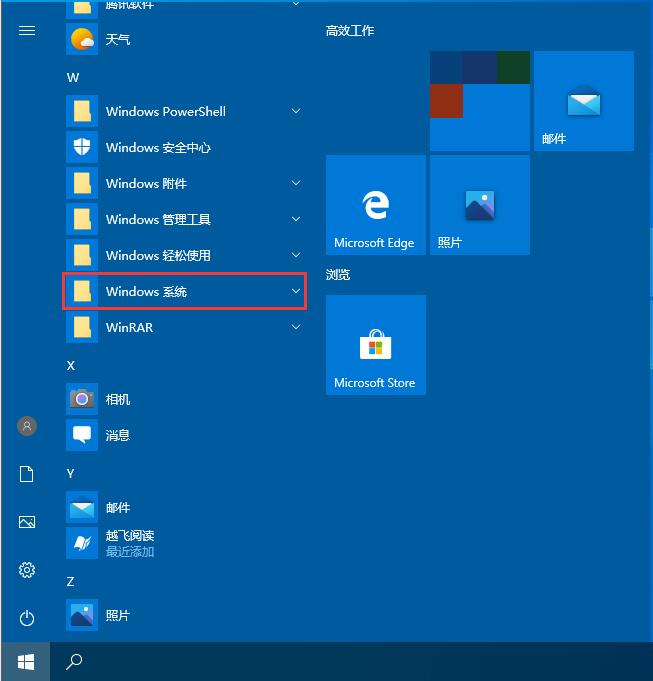Open the 天气 weather app icon
Image resolution: width=653 pixels, height=681 pixels.
click(x=82, y=39)
